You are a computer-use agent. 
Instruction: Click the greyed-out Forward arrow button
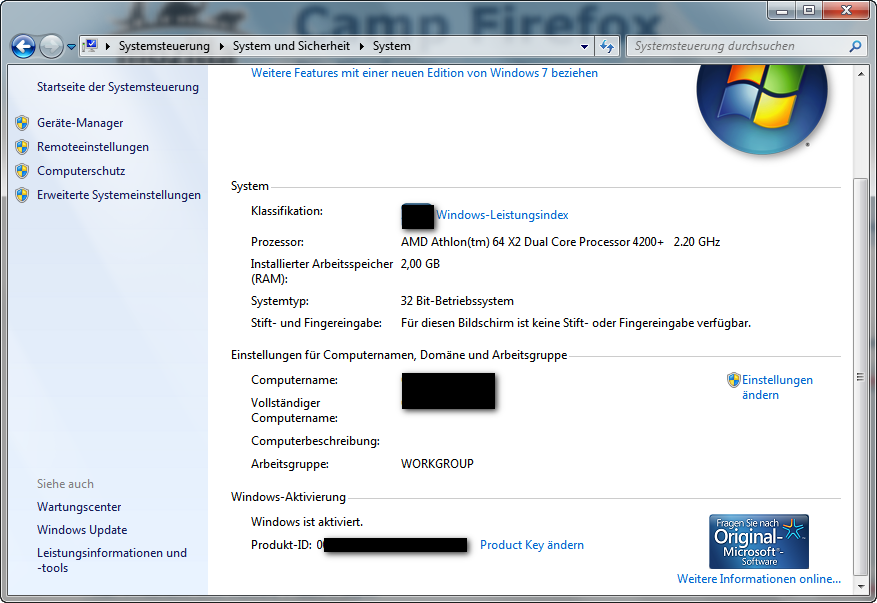(51, 46)
